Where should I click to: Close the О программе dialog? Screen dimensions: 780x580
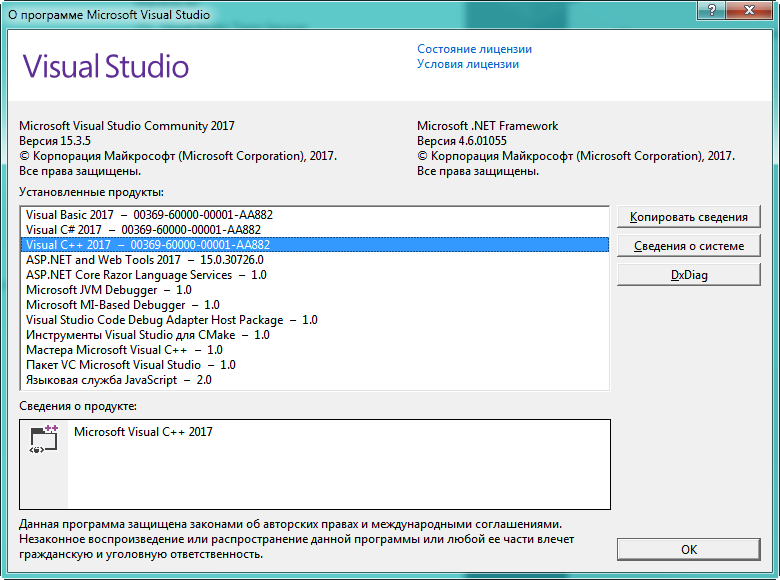(x=750, y=9)
